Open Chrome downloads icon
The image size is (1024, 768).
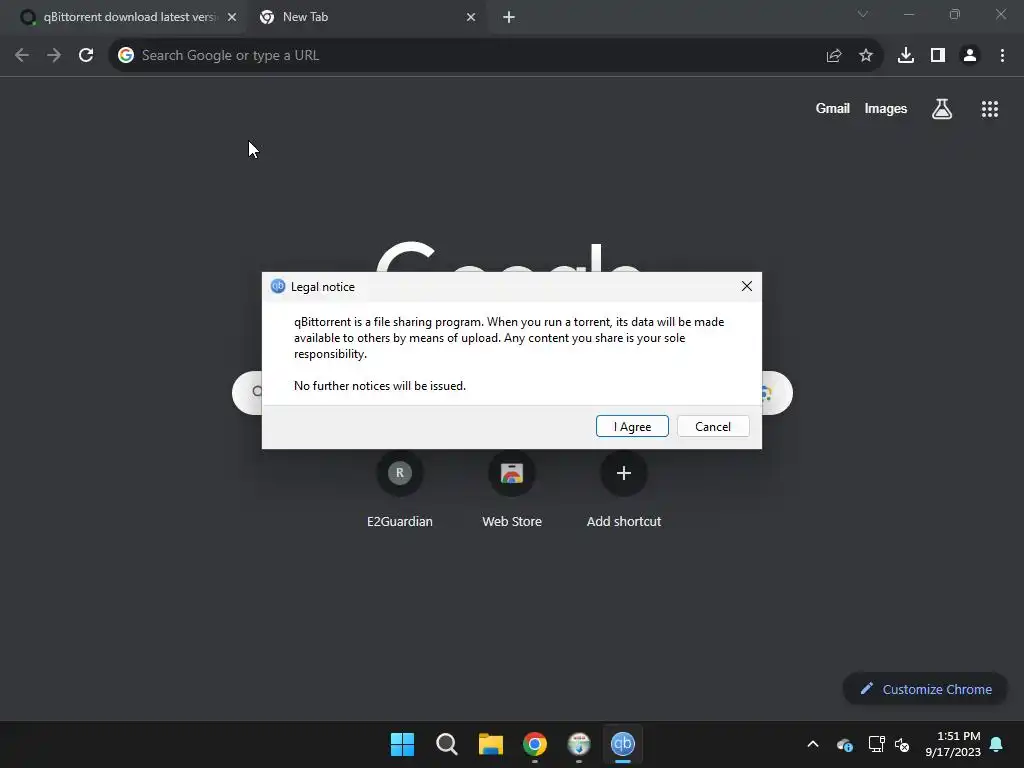(x=905, y=56)
